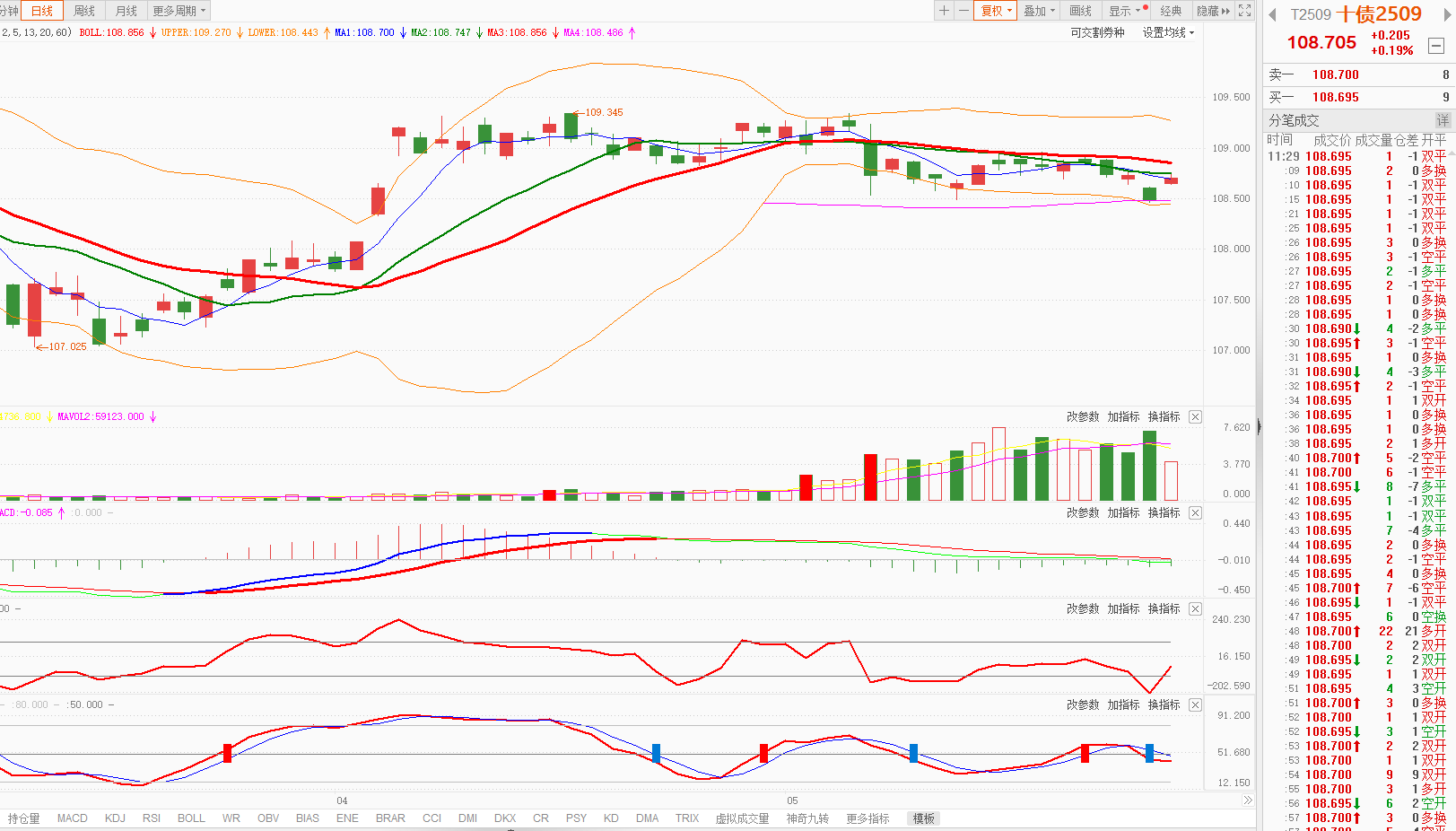Close the MACD indicator sub-panel
Image resolution: width=1456 pixels, height=831 pixels.
pyautogui.click(x=1195, y=512)
